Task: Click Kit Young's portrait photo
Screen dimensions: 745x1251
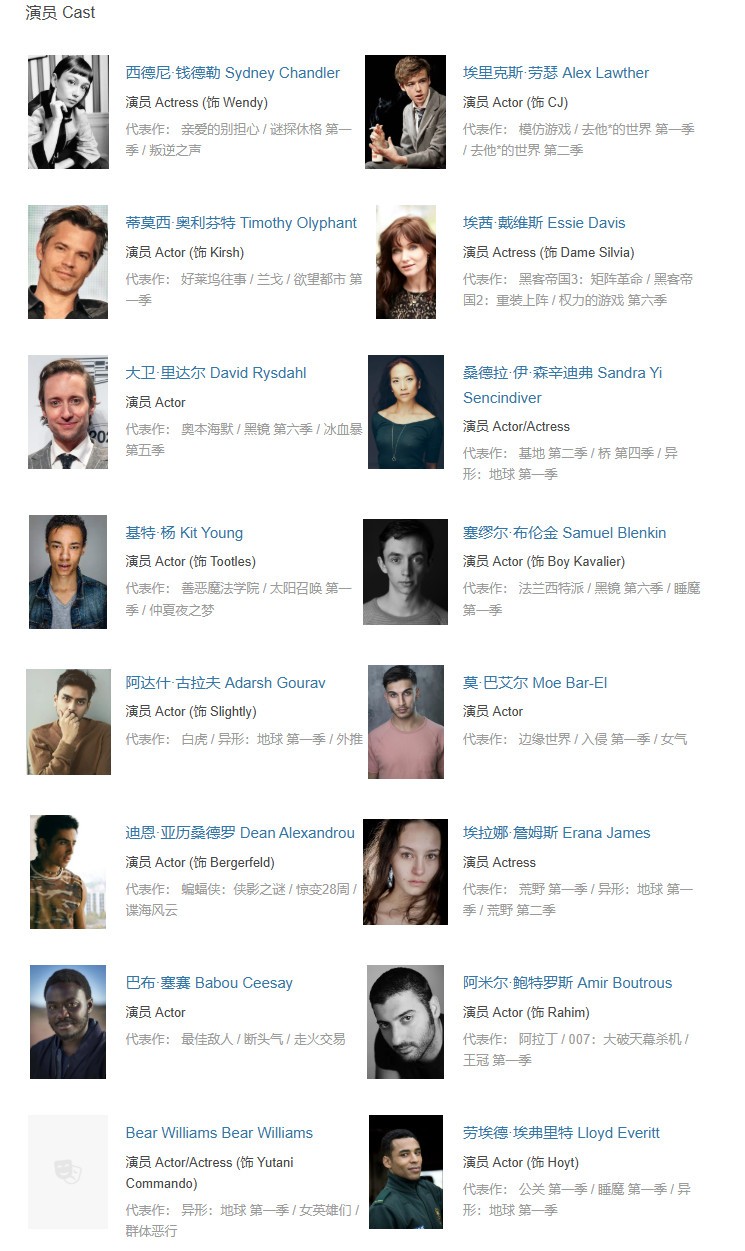Action: tap(68, 572)
